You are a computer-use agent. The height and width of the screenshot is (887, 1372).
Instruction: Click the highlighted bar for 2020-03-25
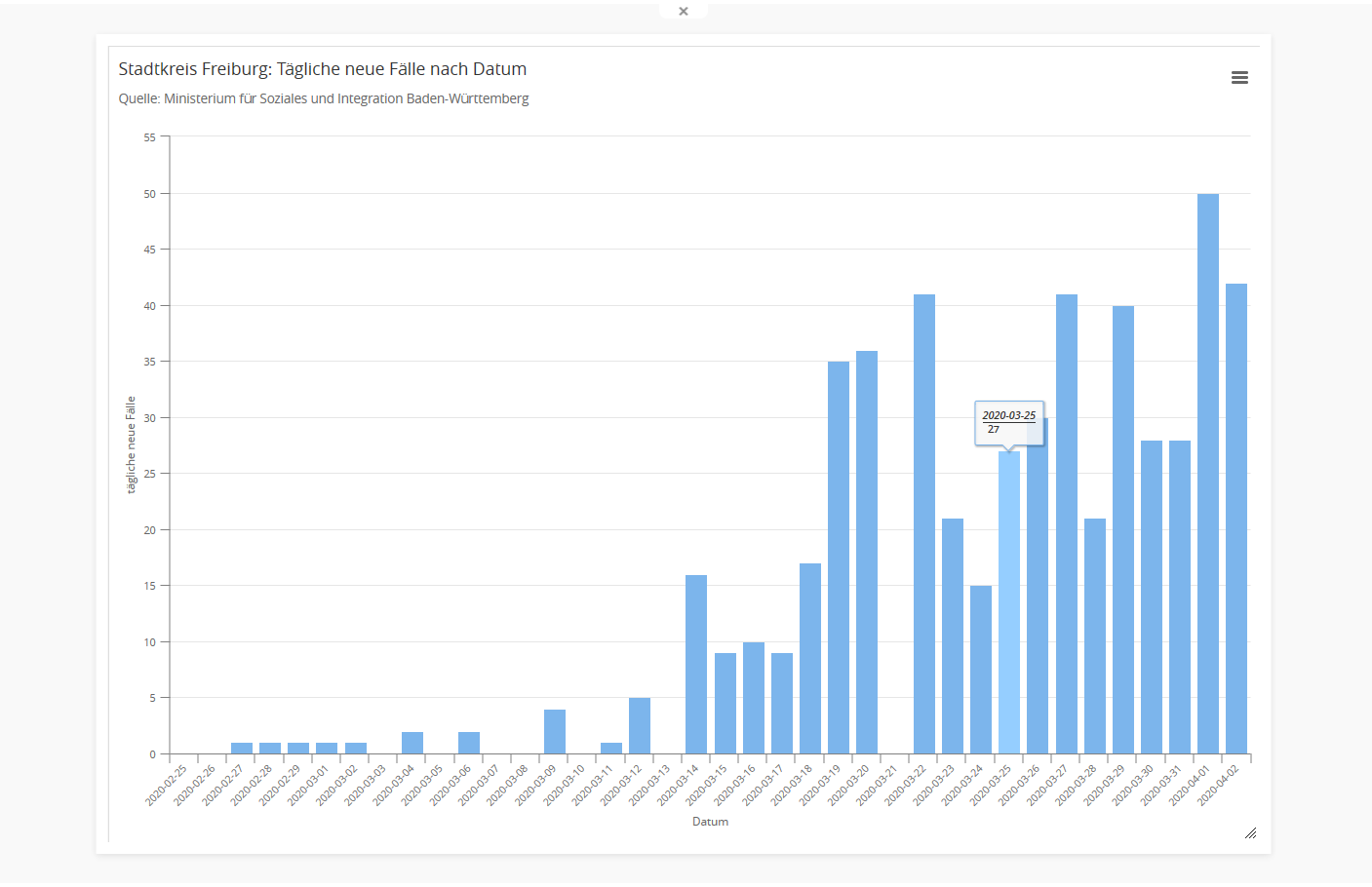1009,604
